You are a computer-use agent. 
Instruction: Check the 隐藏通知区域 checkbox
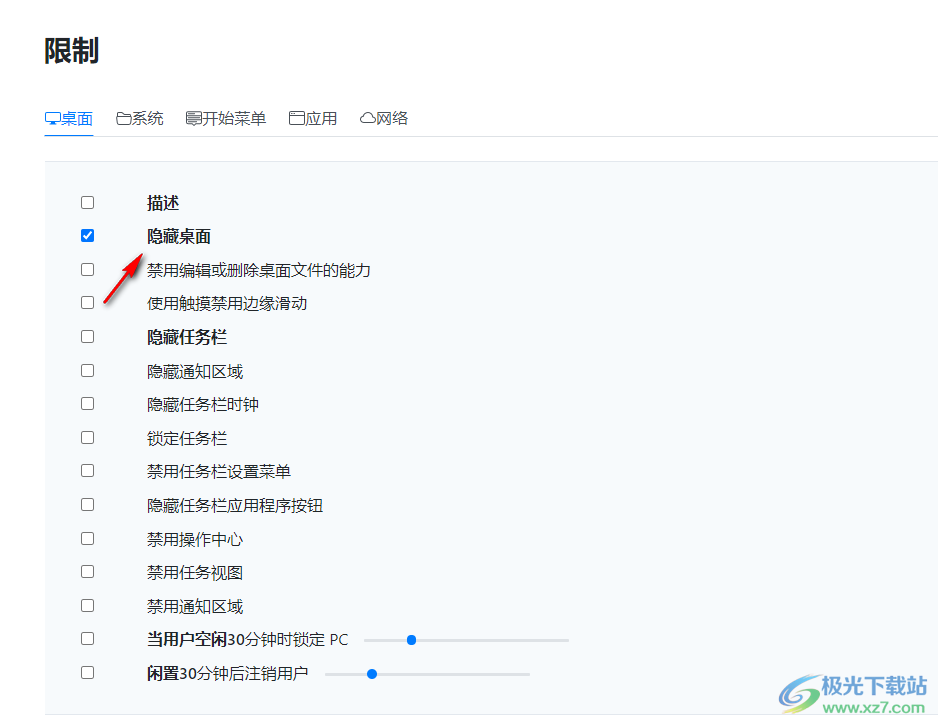pyautogui.click(x=87, y=370)
